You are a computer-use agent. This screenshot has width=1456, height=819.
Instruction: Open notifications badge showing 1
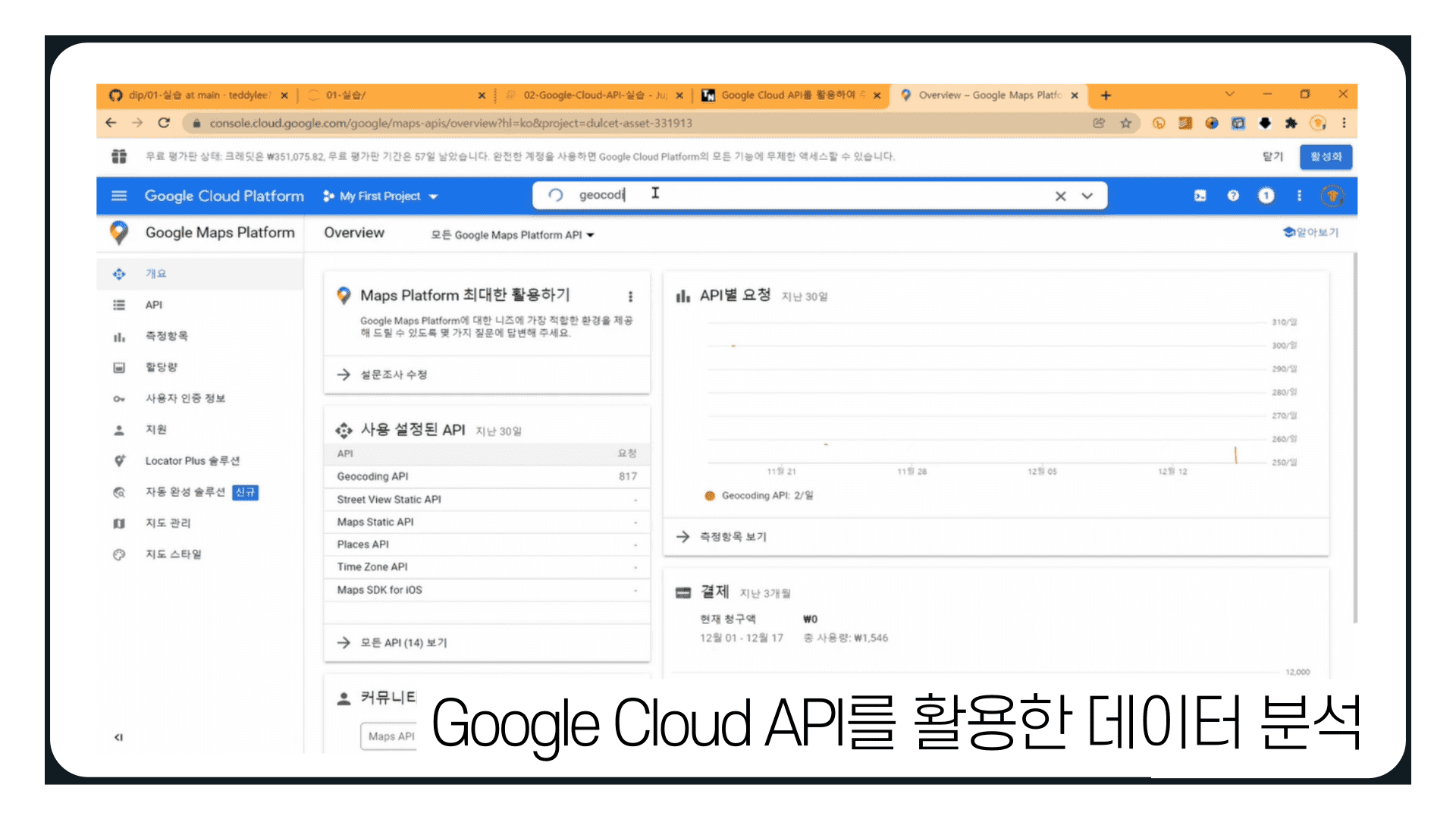[1266, 196]
